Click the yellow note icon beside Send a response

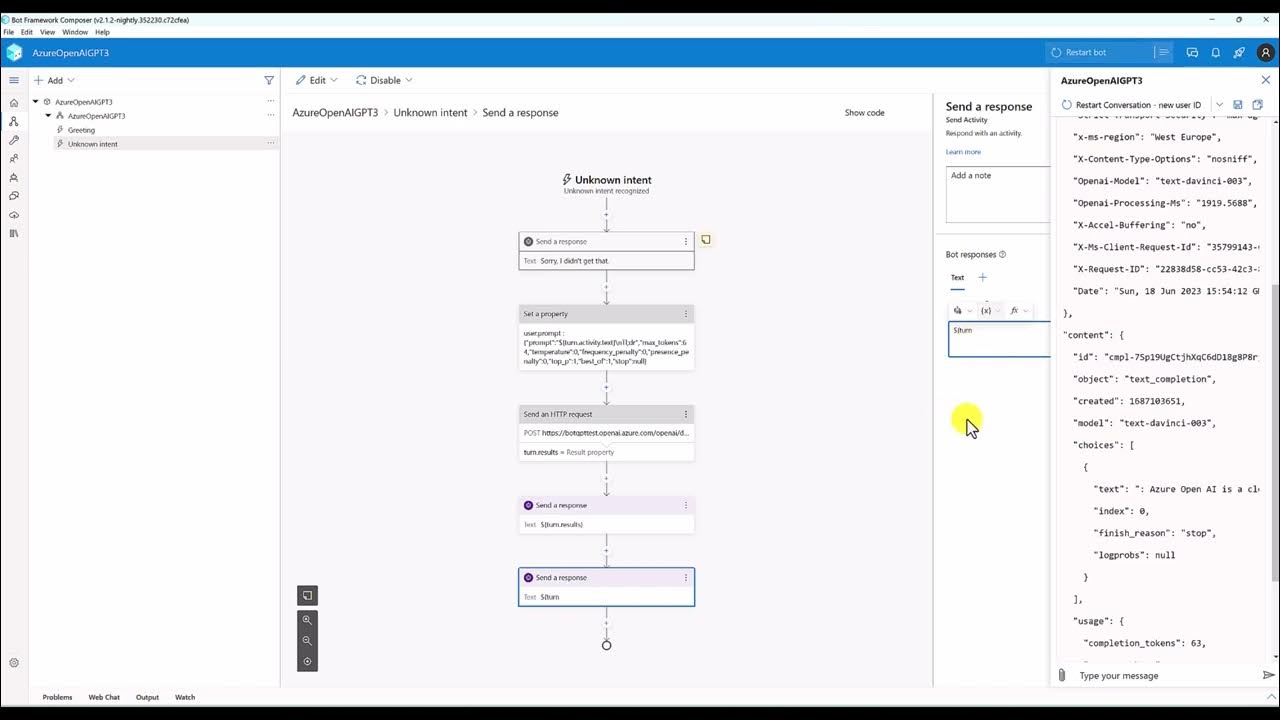pyautogui.click(x=706, y=240)
